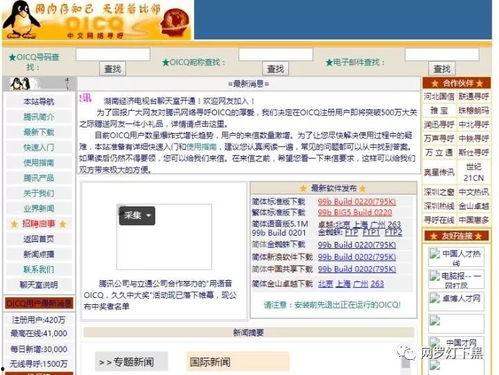Open 腾讯简介 in the sidebar menu
Screen dimensions: 499x375
(39, 117)
